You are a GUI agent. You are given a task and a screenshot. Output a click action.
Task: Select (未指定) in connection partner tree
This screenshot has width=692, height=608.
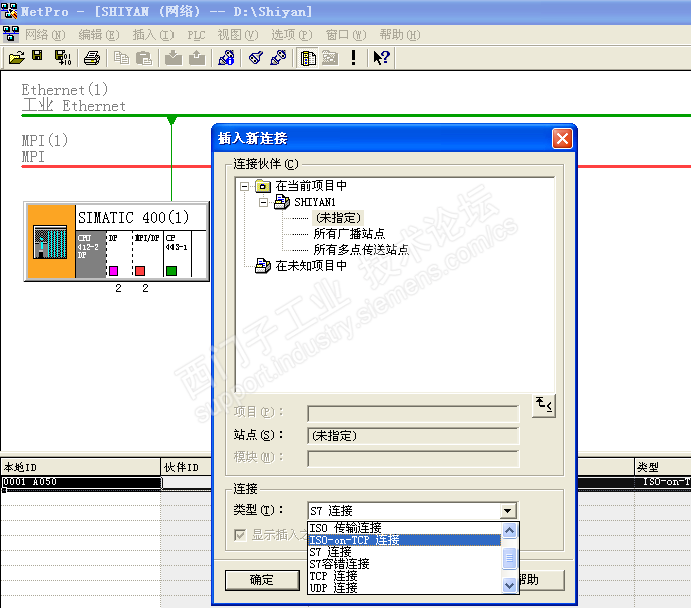[x=338, y=218]
